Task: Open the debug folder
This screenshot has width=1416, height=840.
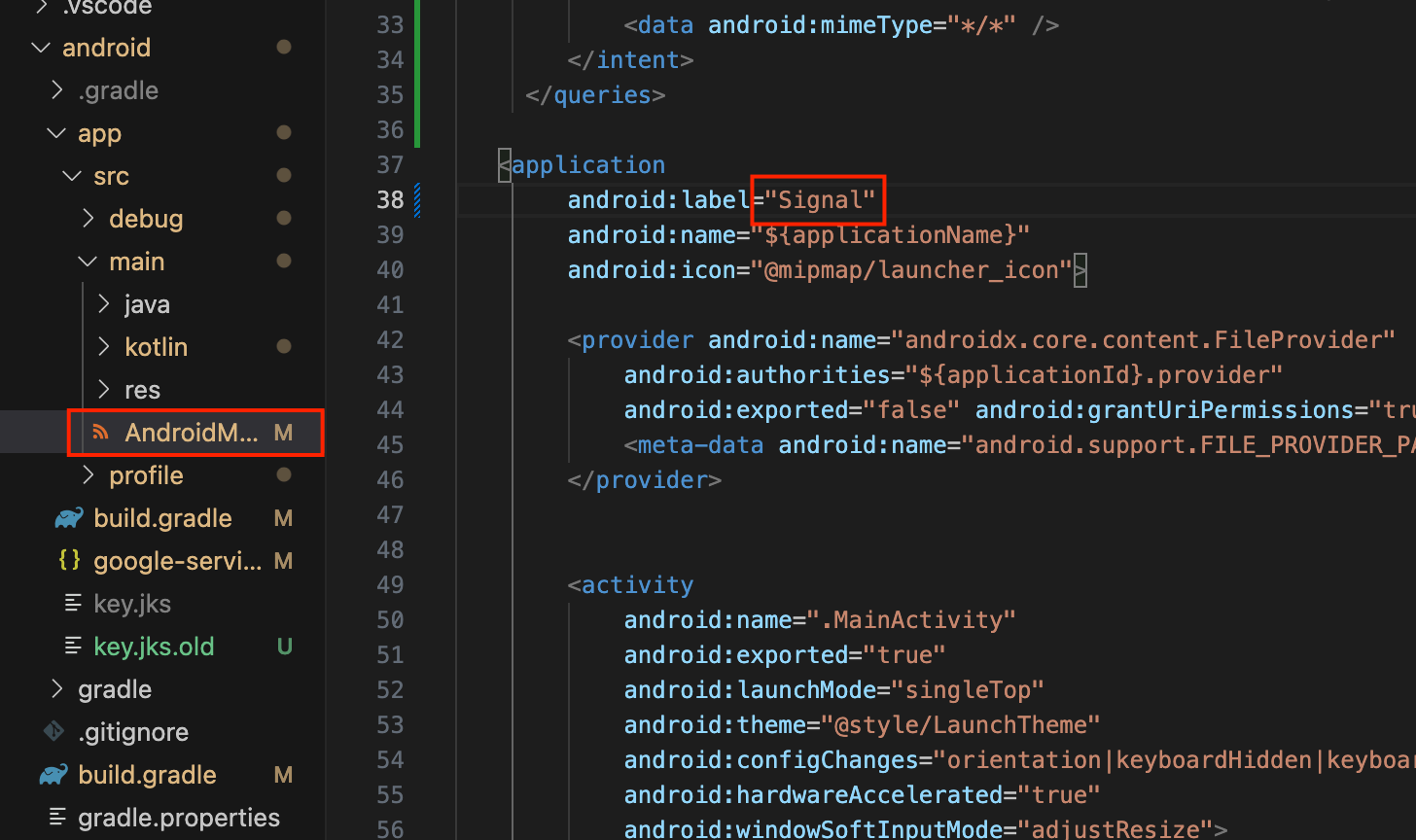Action: (x=146, y=219)
